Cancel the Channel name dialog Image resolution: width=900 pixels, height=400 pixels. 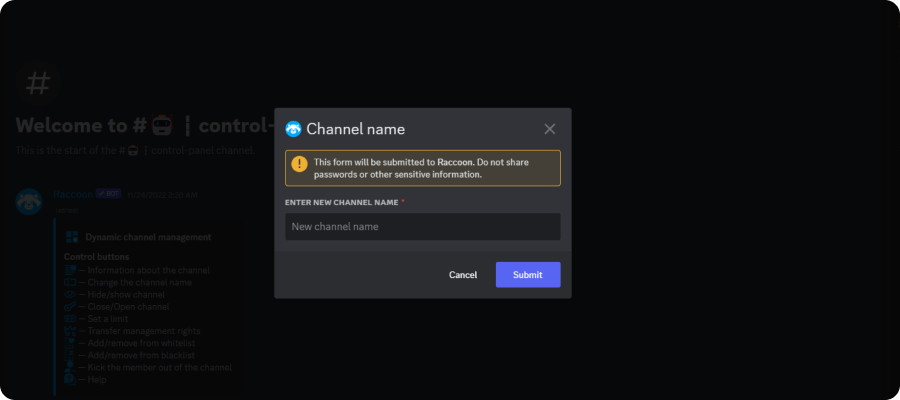(463, 275)
